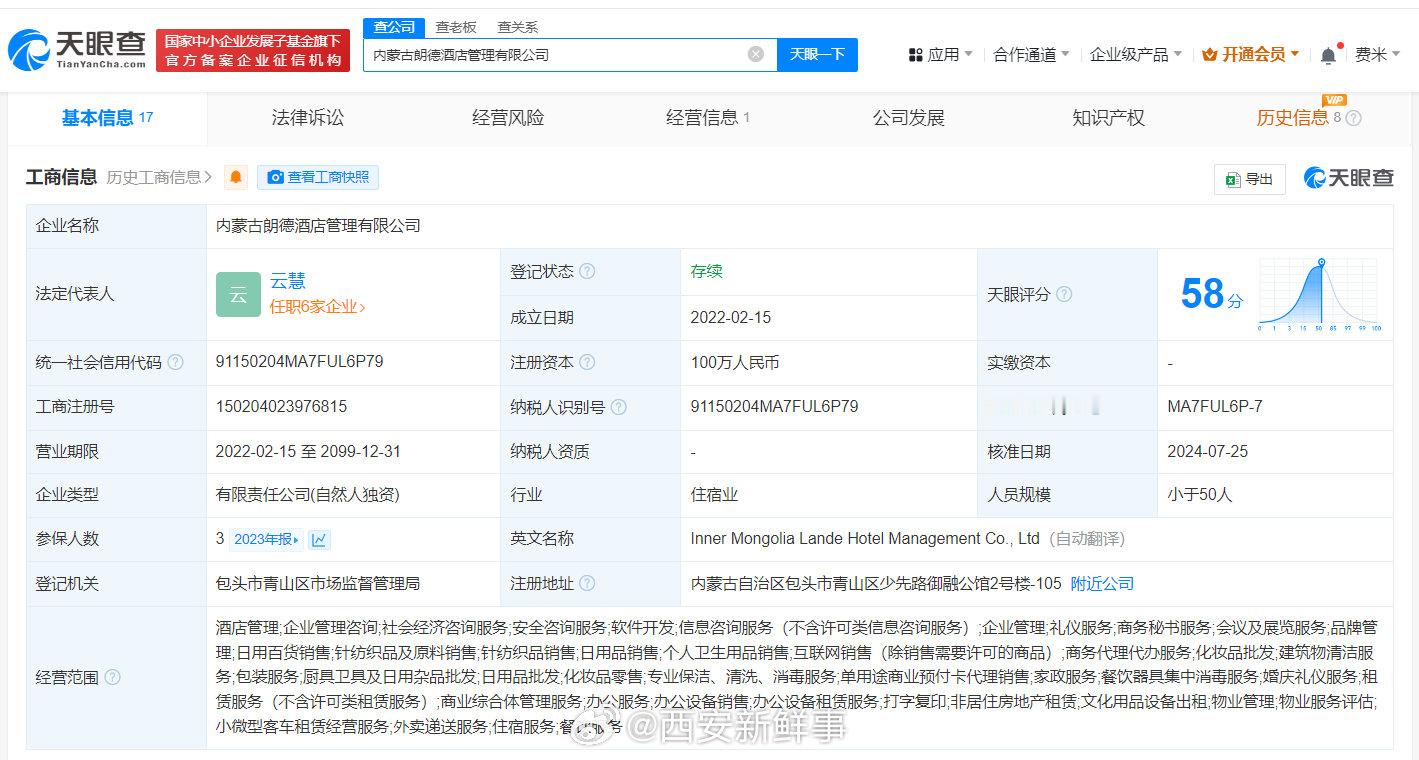Click the 住宿业 industry value
This screenshot has height=760, width=1419.
[x=714, y=494]
